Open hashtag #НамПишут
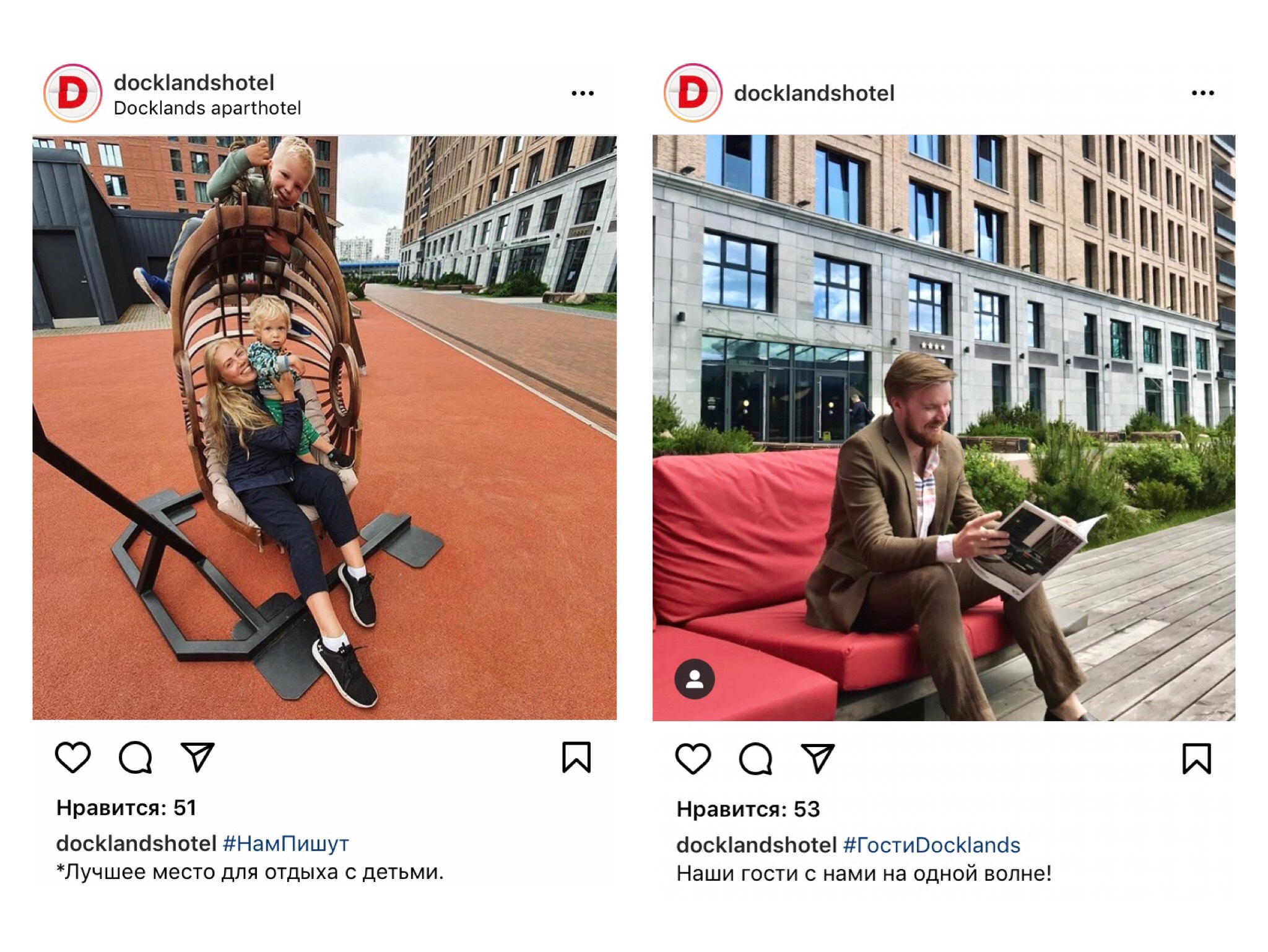Image resolution: width=1268 pixels, height=952 pixels. click(285, 843)
